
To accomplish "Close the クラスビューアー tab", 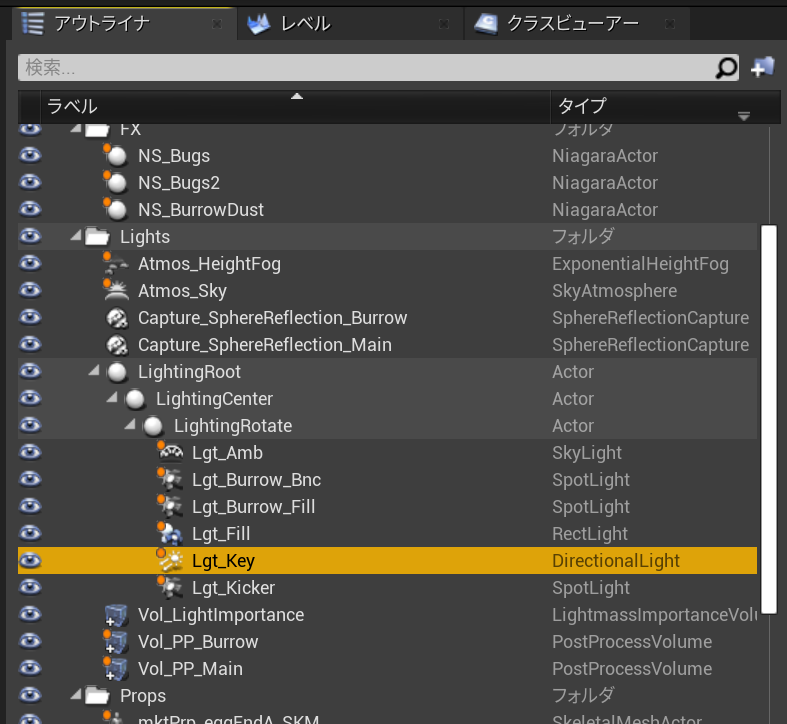I will pos(670,24).
